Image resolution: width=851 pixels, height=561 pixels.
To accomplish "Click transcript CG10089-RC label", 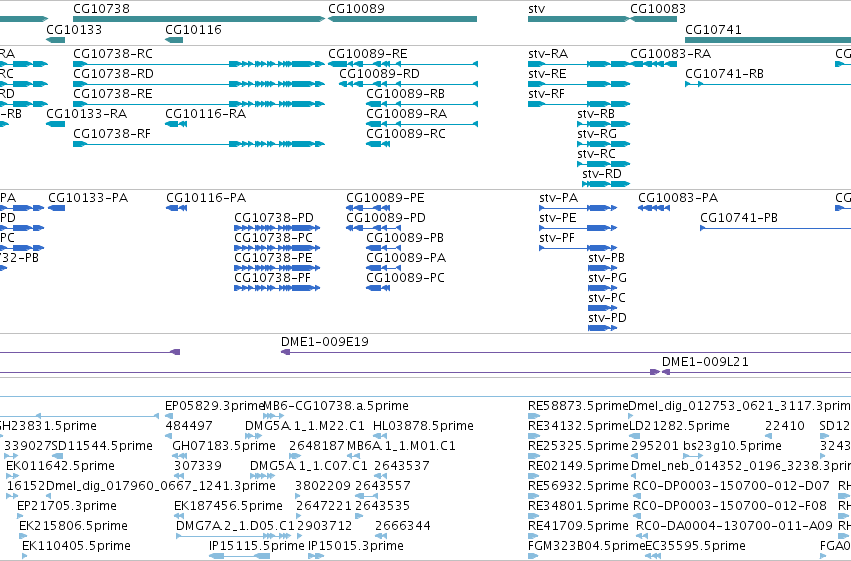I will click(405, 133).
